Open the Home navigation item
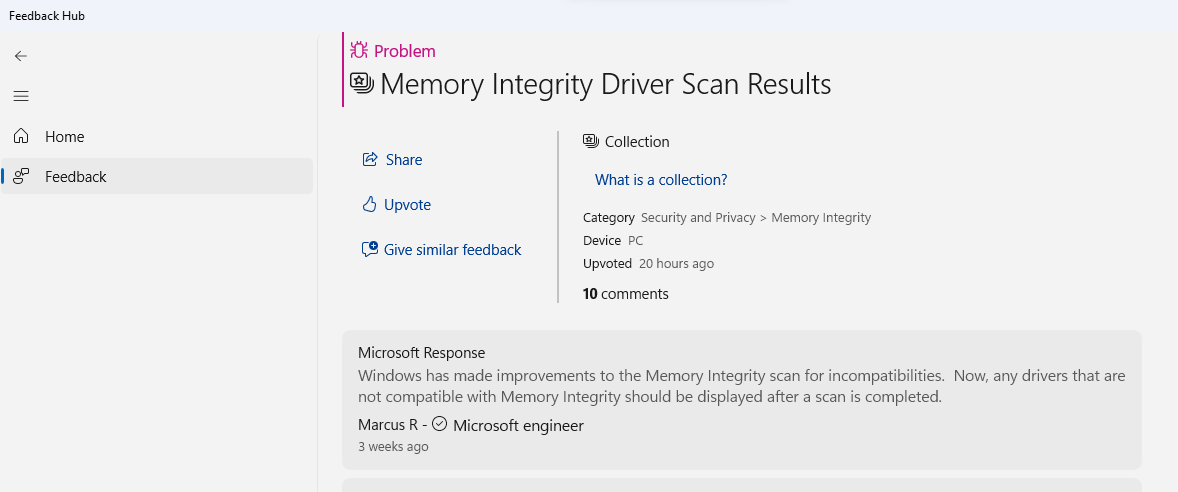This screenshot has width=1178, height=492. pyautogui.click(x=157, y=136)
